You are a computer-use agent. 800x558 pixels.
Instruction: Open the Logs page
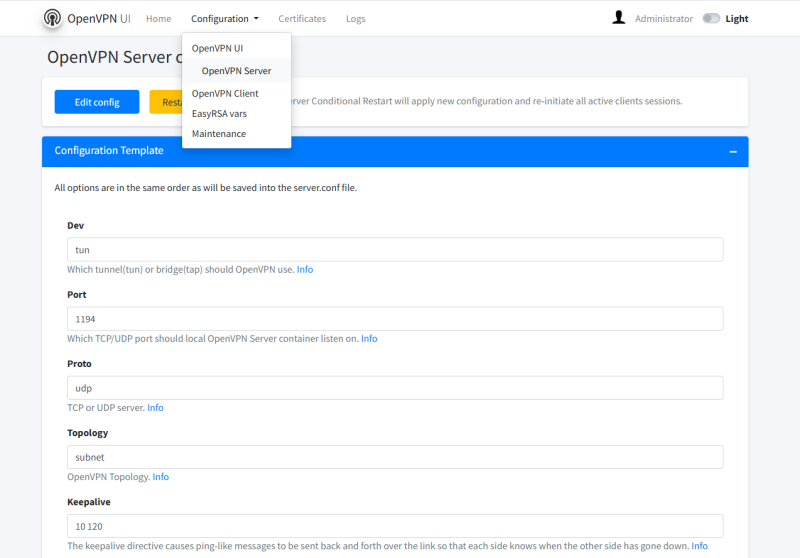click(356, 18)
